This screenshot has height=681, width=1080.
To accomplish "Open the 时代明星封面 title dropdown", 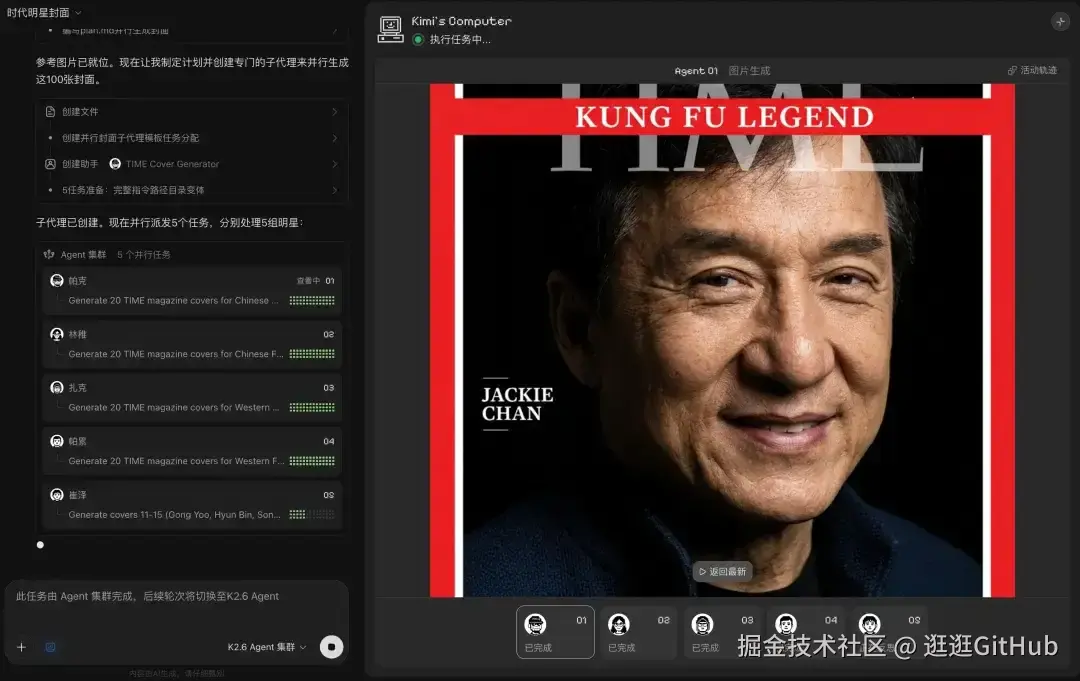I will coord(44,12).
